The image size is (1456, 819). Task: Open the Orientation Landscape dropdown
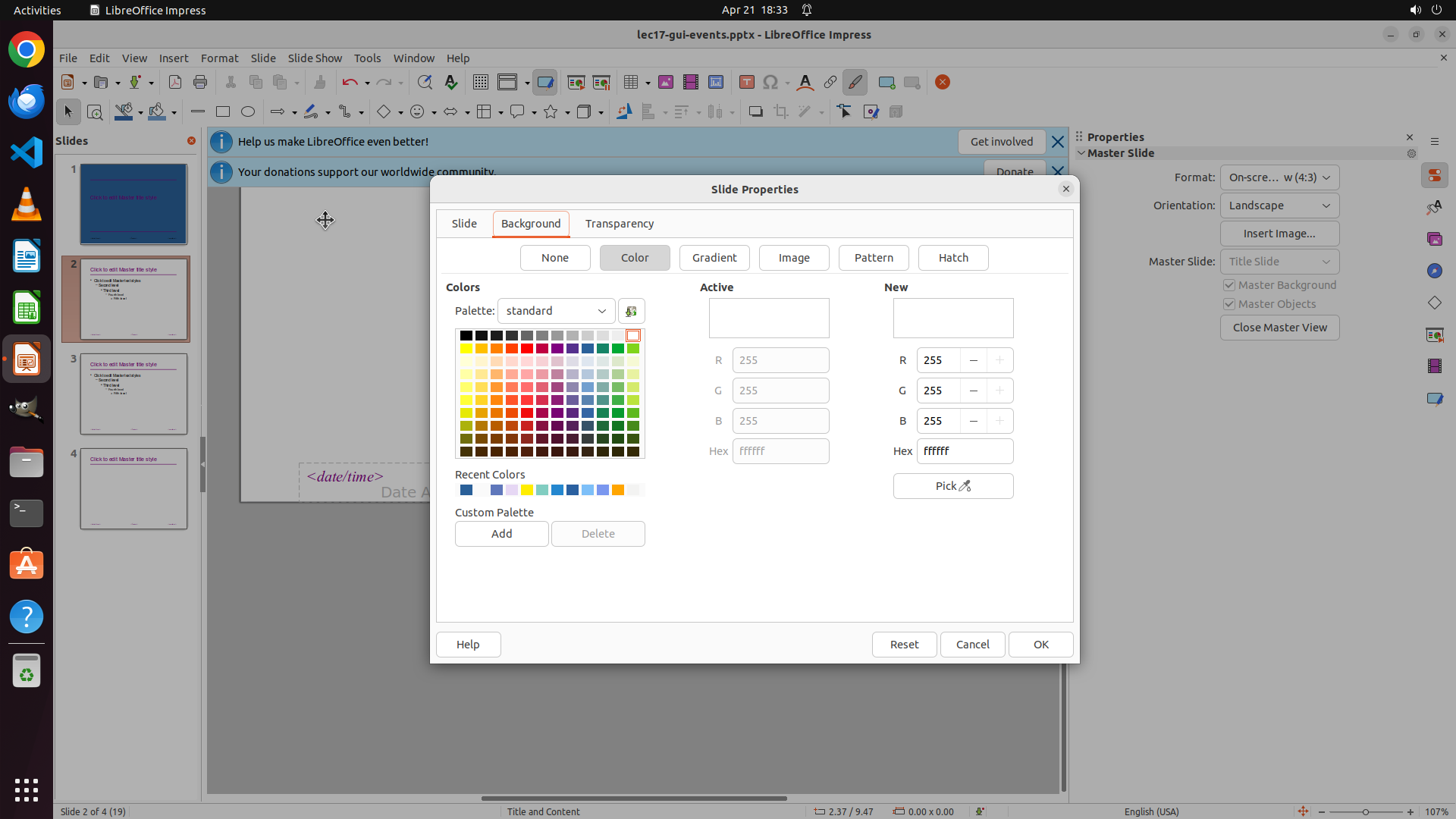click(1279, 206)
